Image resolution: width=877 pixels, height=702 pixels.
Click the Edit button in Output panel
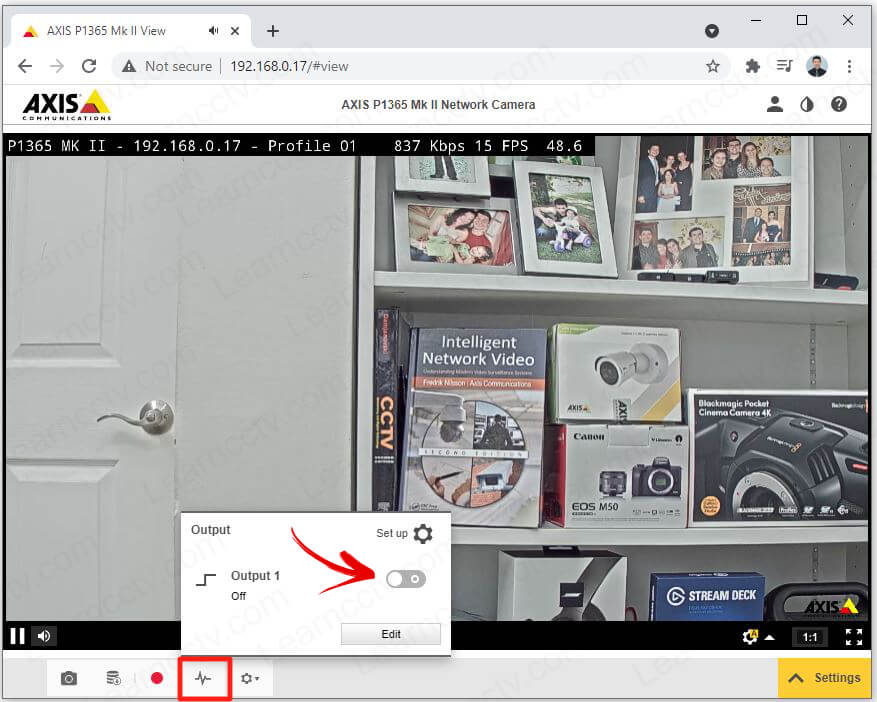[391, 634]
